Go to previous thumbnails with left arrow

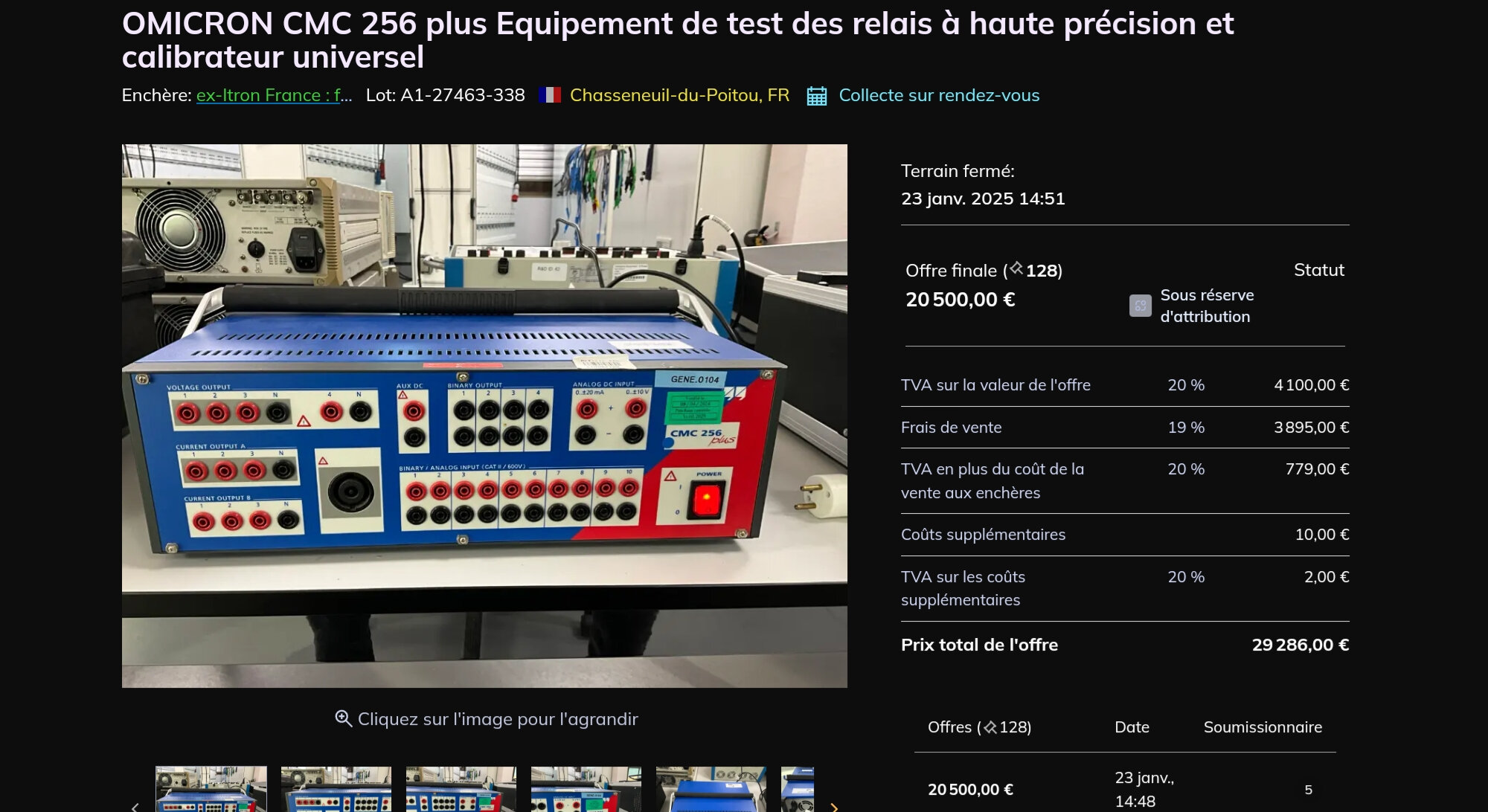135,806
